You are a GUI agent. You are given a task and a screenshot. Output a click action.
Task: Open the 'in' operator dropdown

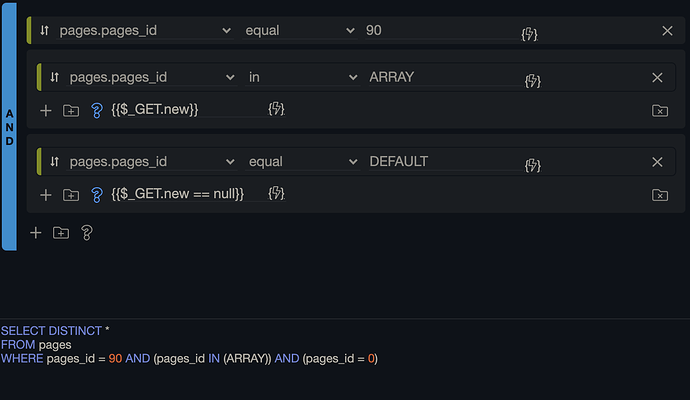point(302,77)
